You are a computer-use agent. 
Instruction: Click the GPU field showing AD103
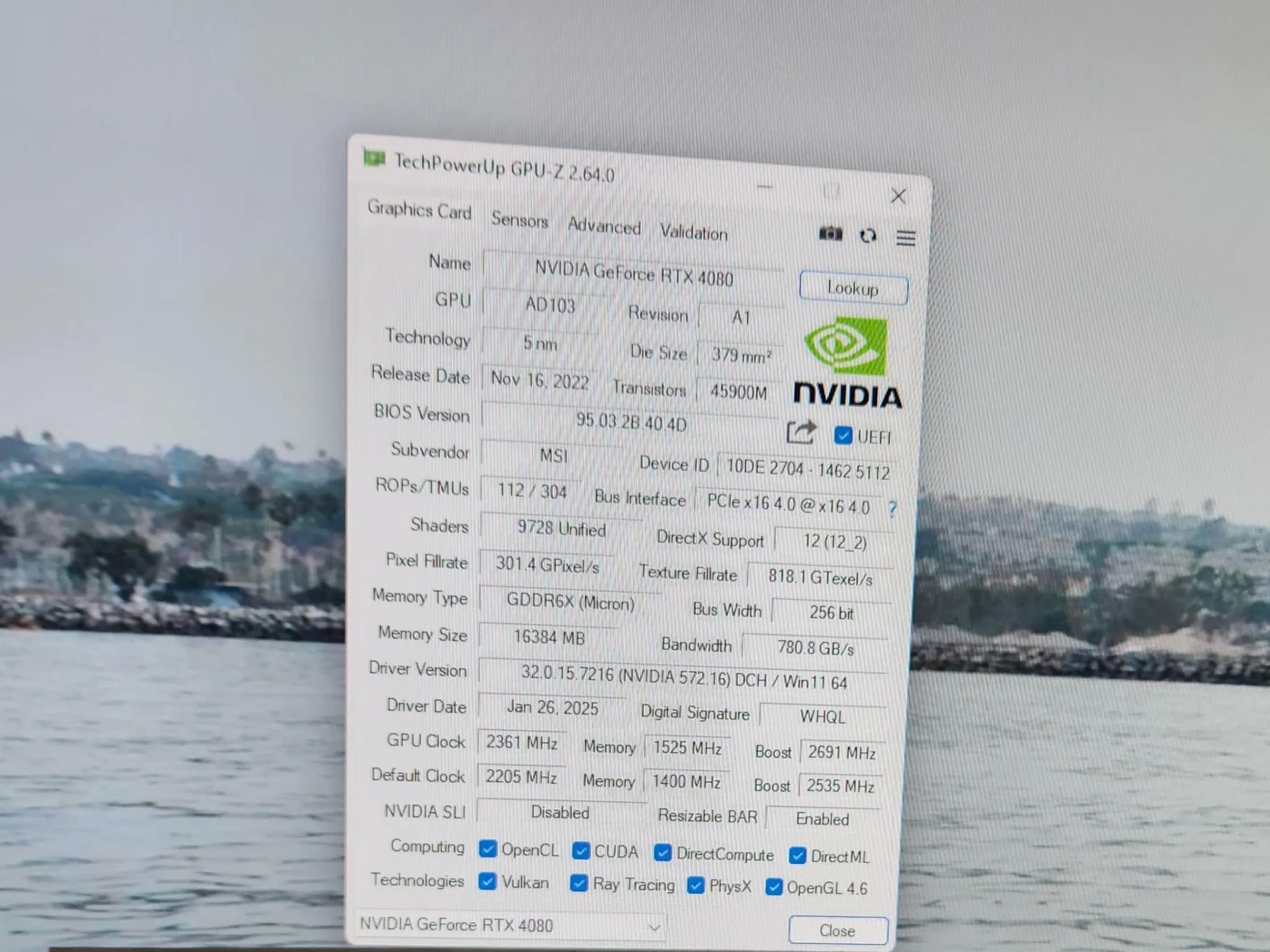pyautogui.click(x=547, y=304)
